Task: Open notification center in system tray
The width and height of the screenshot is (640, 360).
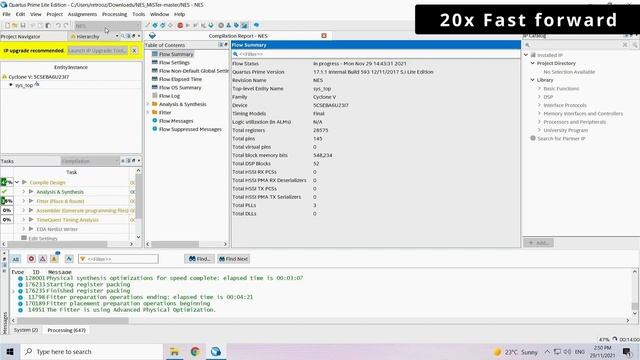Action: (x=627, y=351)
